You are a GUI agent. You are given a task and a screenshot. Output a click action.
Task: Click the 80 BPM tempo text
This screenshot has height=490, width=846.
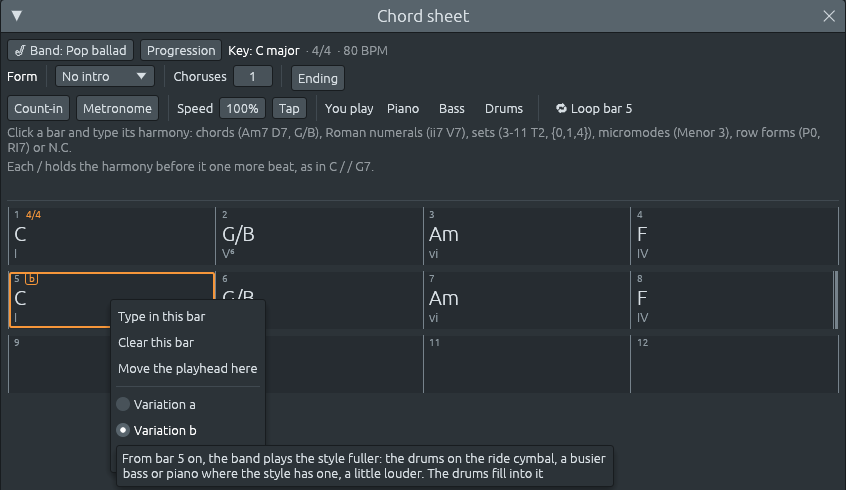click(365, 50)
